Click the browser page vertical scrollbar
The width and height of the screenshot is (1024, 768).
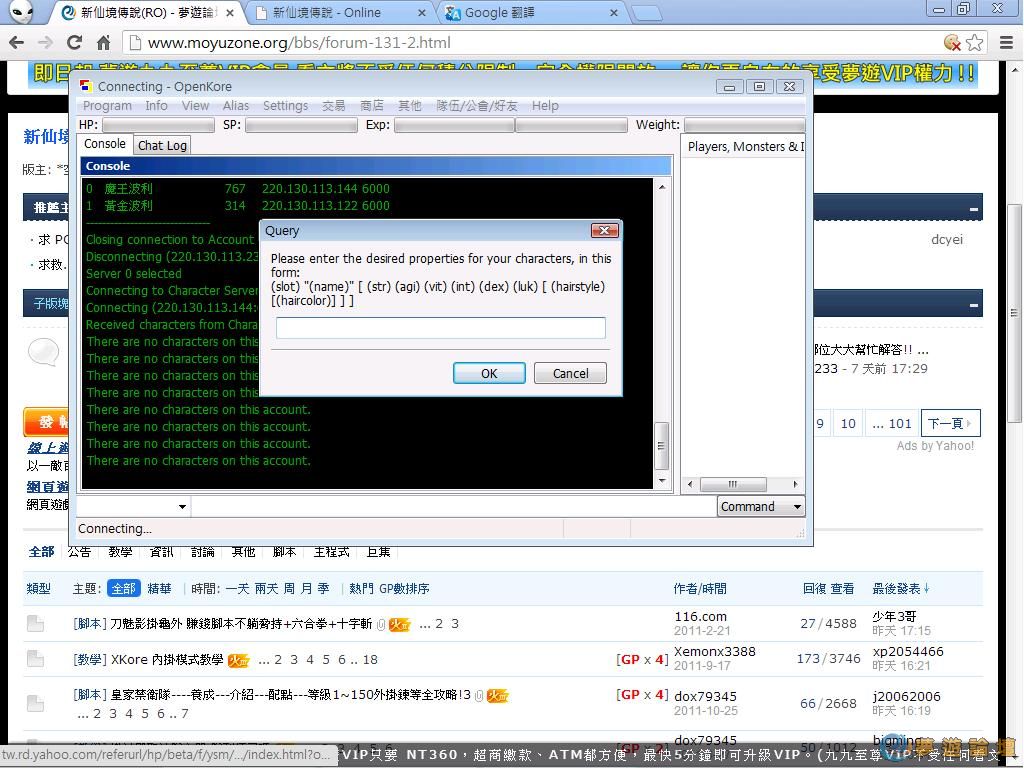tap(1014, 313)
